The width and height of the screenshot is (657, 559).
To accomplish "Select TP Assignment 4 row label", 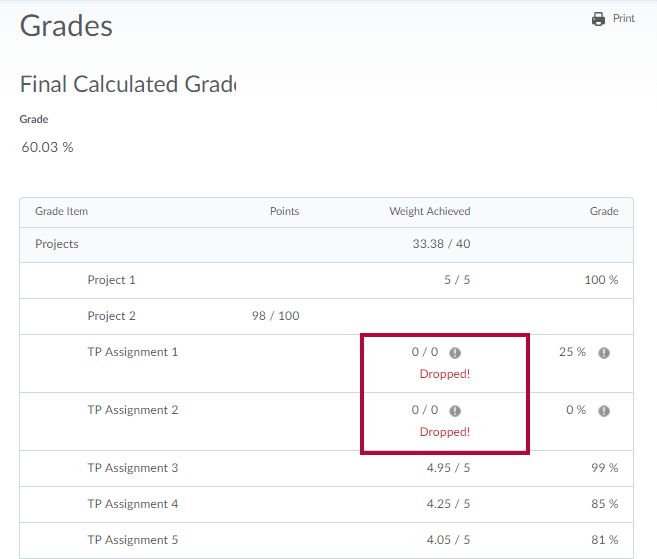I will pos(132,504).
